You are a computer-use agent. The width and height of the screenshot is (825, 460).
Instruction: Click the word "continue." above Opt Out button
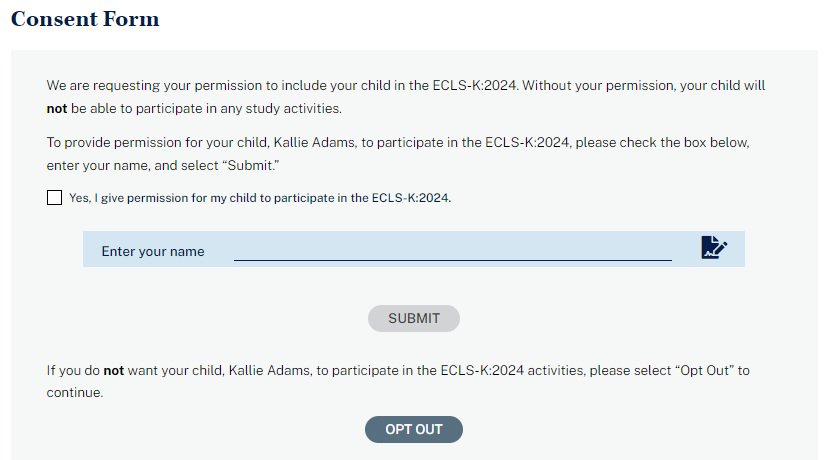coord(75,393)
